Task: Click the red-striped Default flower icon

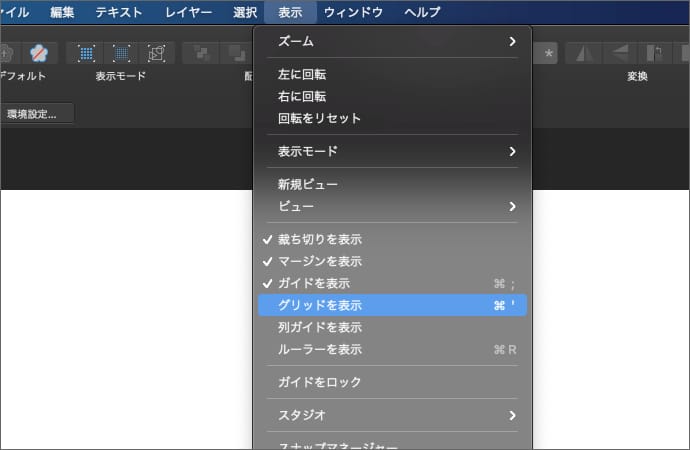Action: tap(37, 53)
